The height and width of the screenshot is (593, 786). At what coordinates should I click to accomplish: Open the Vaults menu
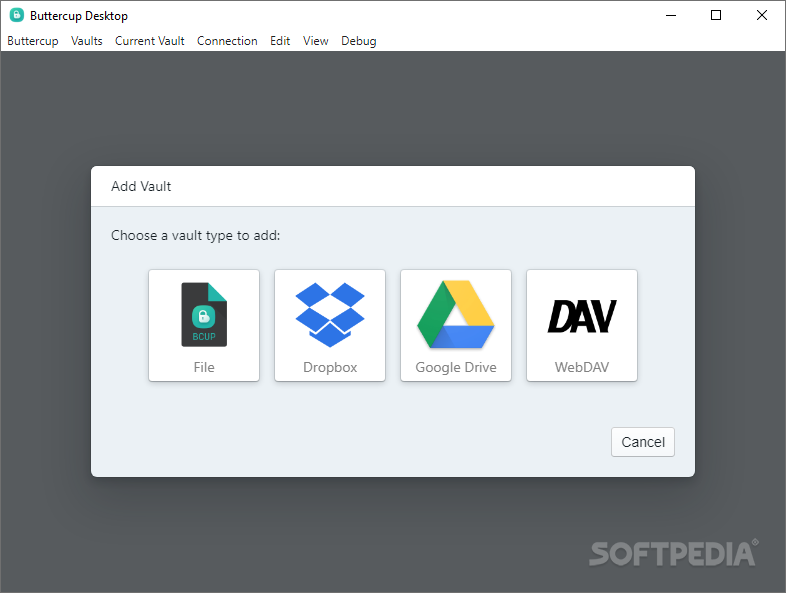point(87,41)
